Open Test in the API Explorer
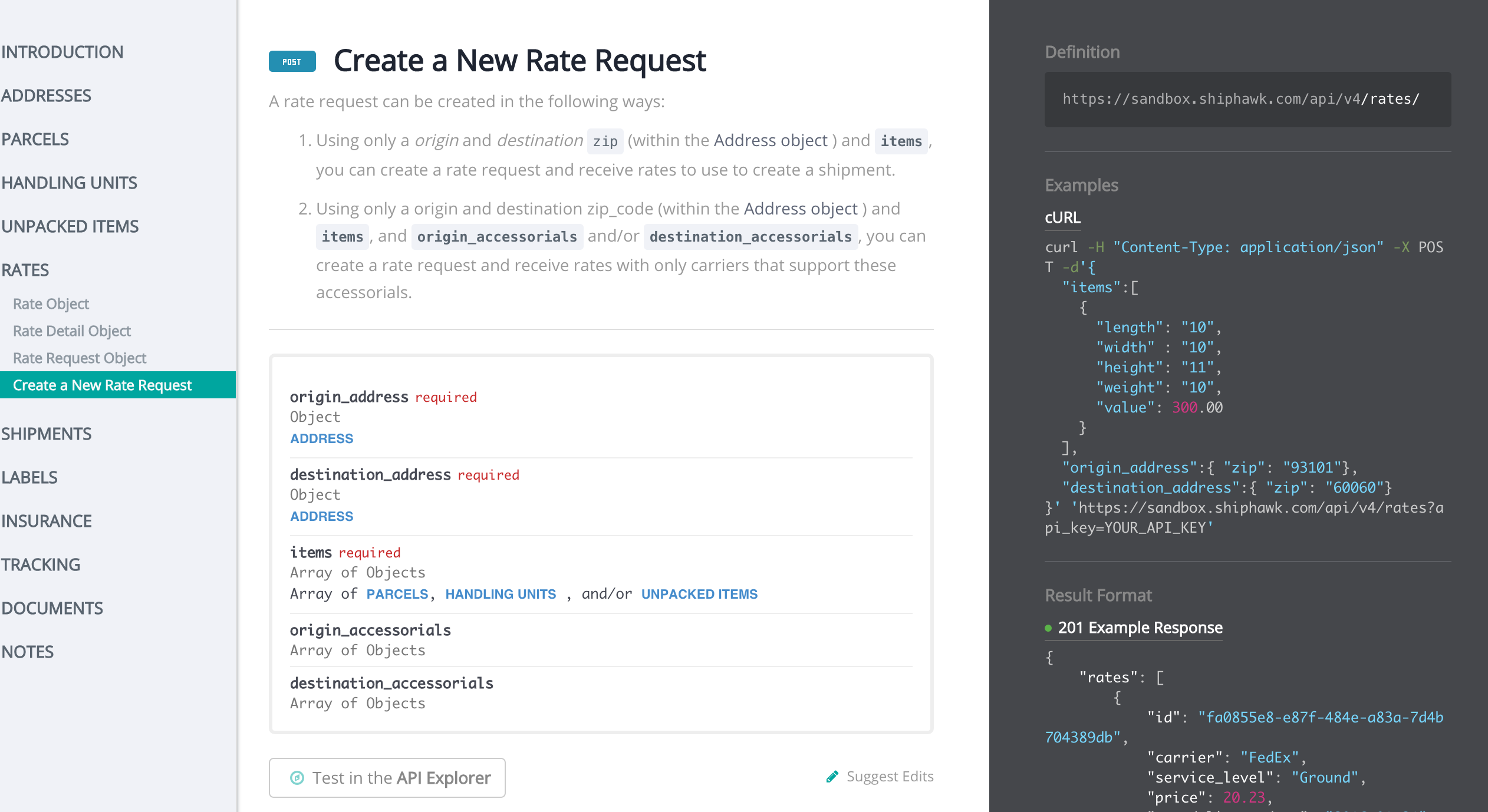The height and width of the screenshot is (812, 1488). click(387, 778)
